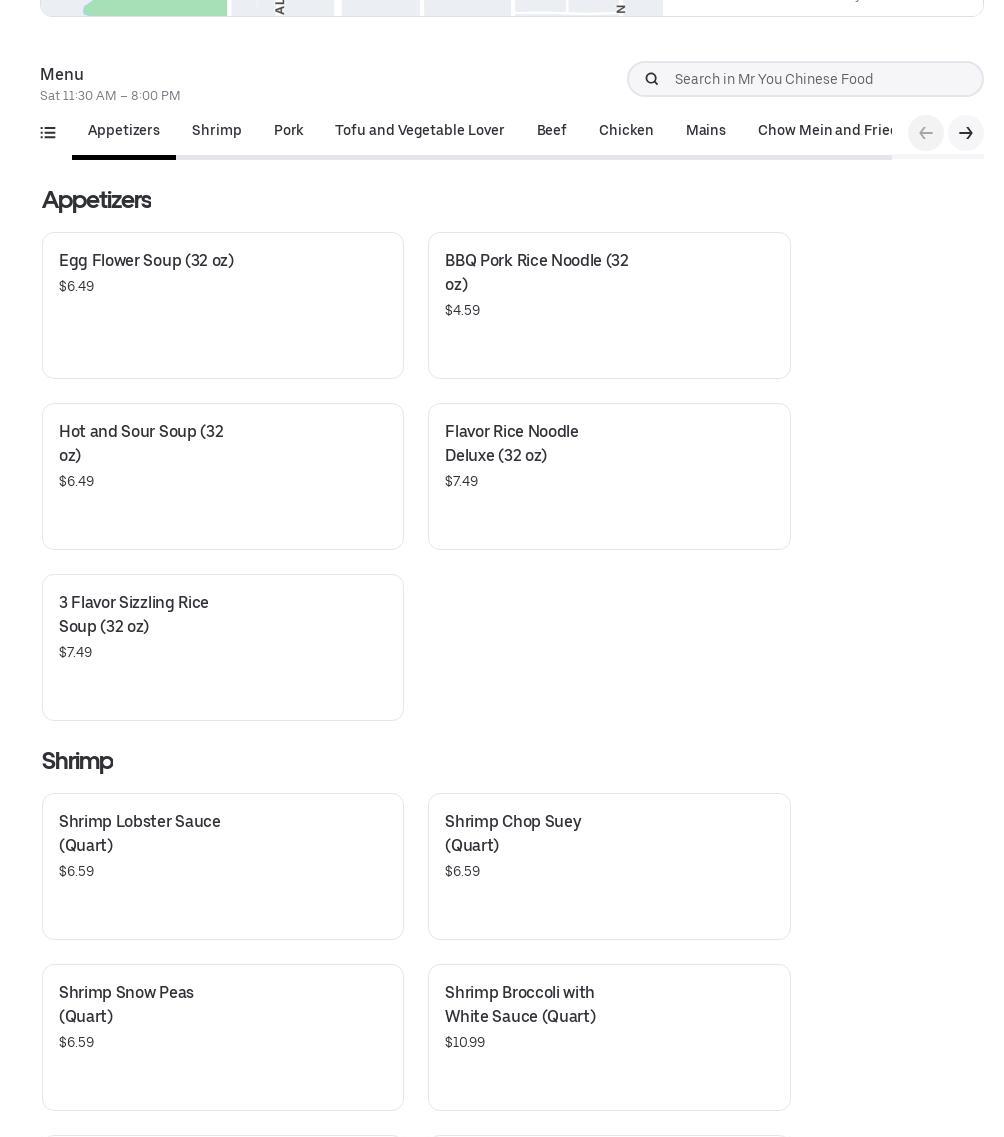Click the search magnifier icon
This screenshot has width=1004, height=1137.
click(652, 79)
